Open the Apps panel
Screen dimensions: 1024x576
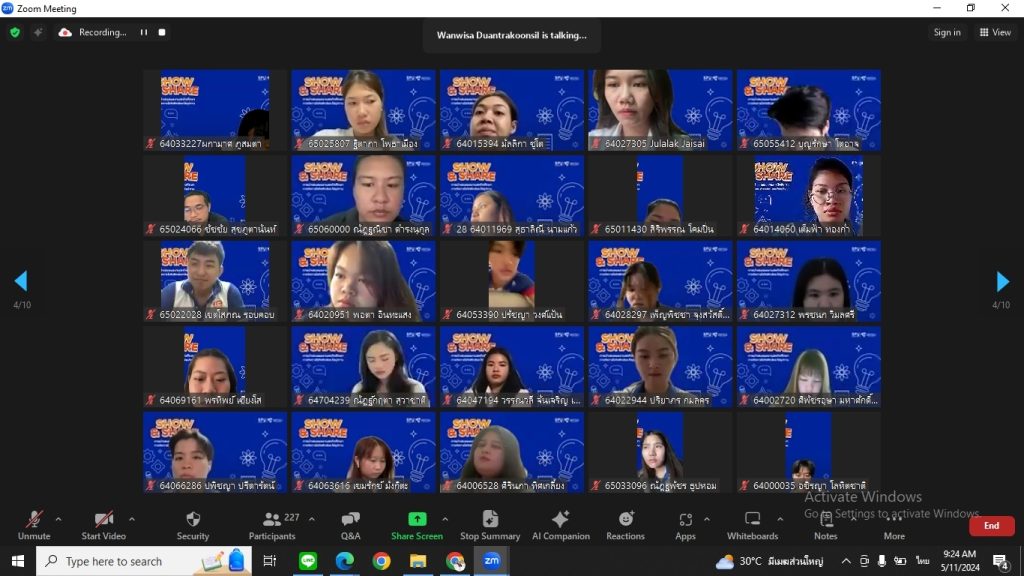pyautogui.click(x=685, y=526)
